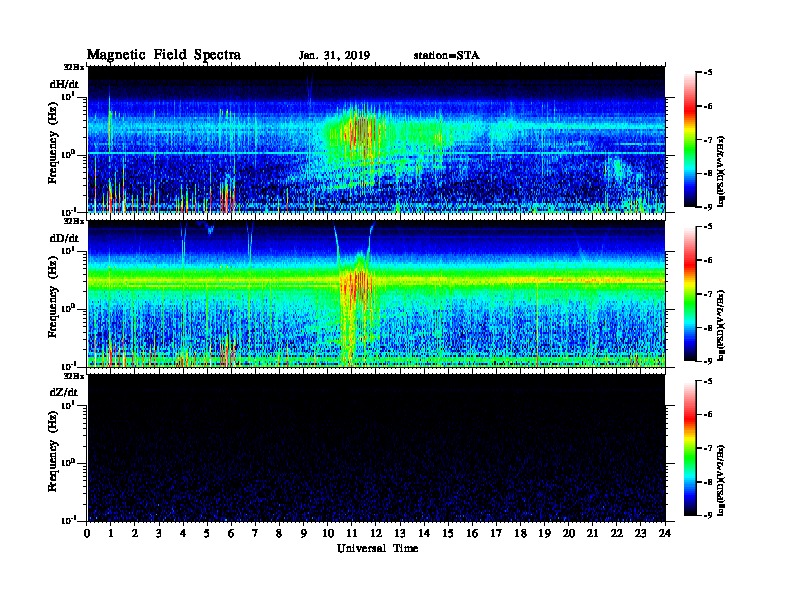Image resolution: width=792 pixels, height=612 pixels.
Task: Click the color bar beside the dH/dt panel
Action: (x=690, y=139)
